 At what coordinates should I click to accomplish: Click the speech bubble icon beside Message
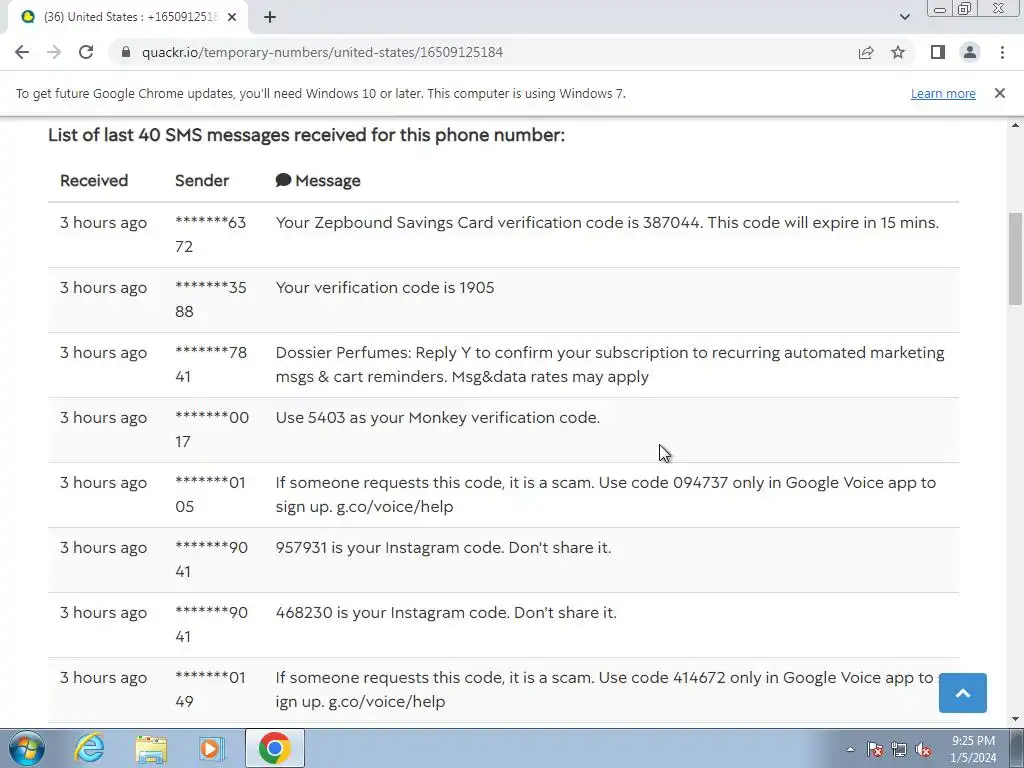(x=283, y=180)
